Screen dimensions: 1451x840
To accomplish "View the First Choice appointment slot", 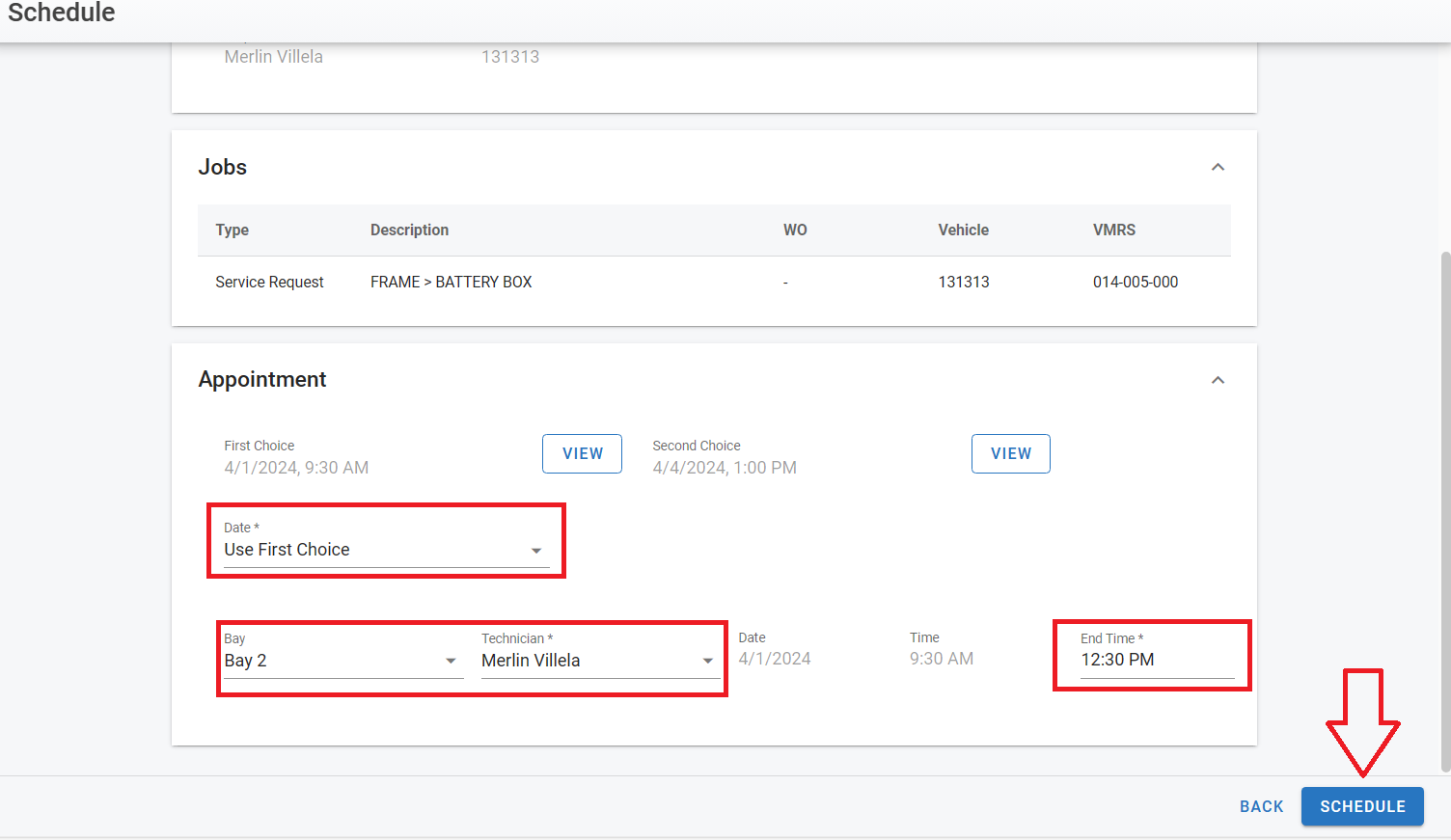I will pos(582,454).
